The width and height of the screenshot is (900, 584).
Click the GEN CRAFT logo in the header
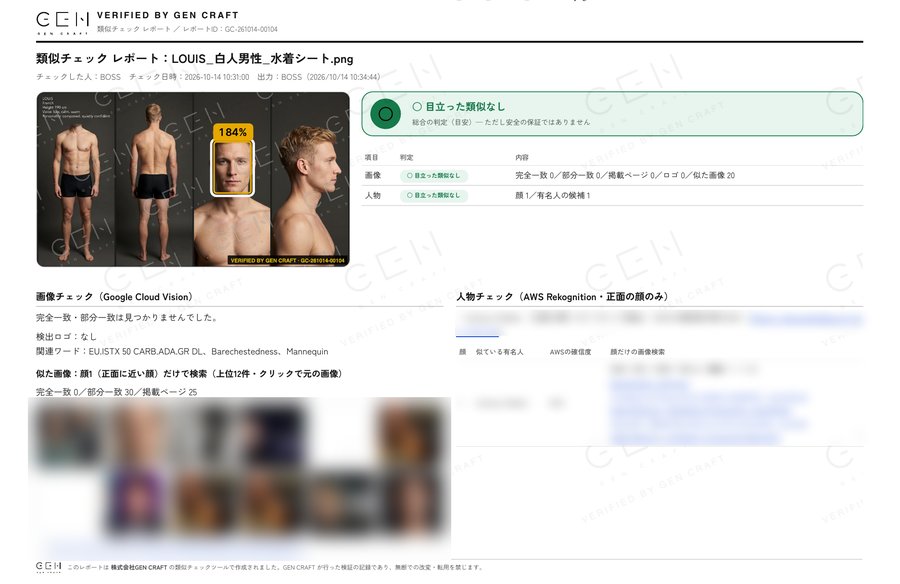(x=63, y=22)
